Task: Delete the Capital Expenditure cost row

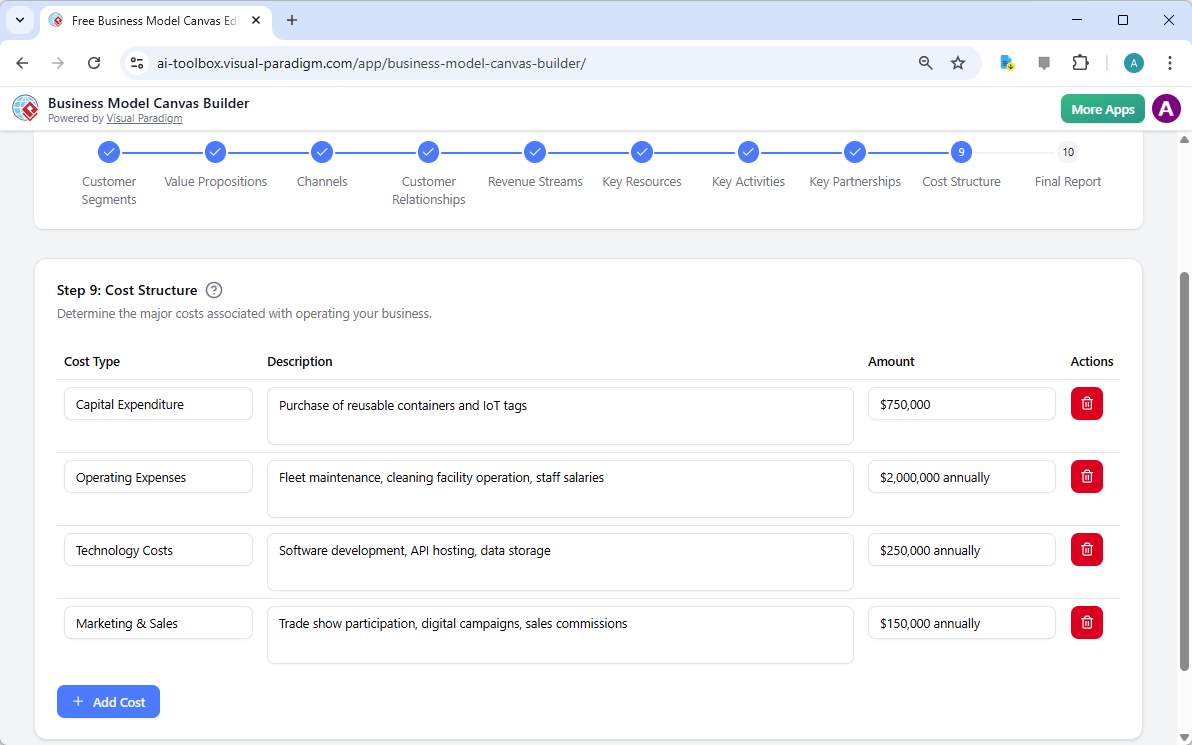Action: pyautogui.click(x=1087, y=403)
